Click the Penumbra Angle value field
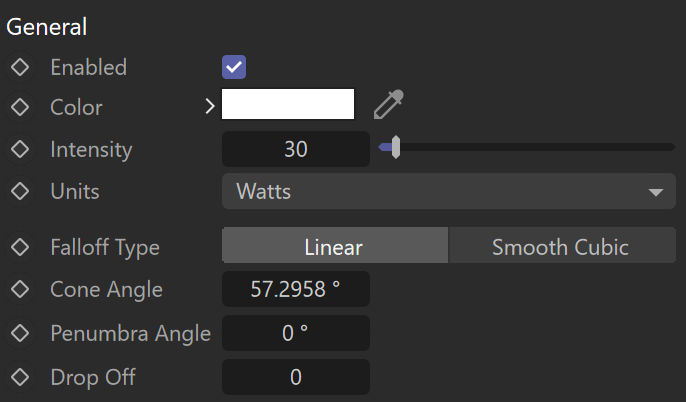686x402 pixels. [x=296, y=333]
